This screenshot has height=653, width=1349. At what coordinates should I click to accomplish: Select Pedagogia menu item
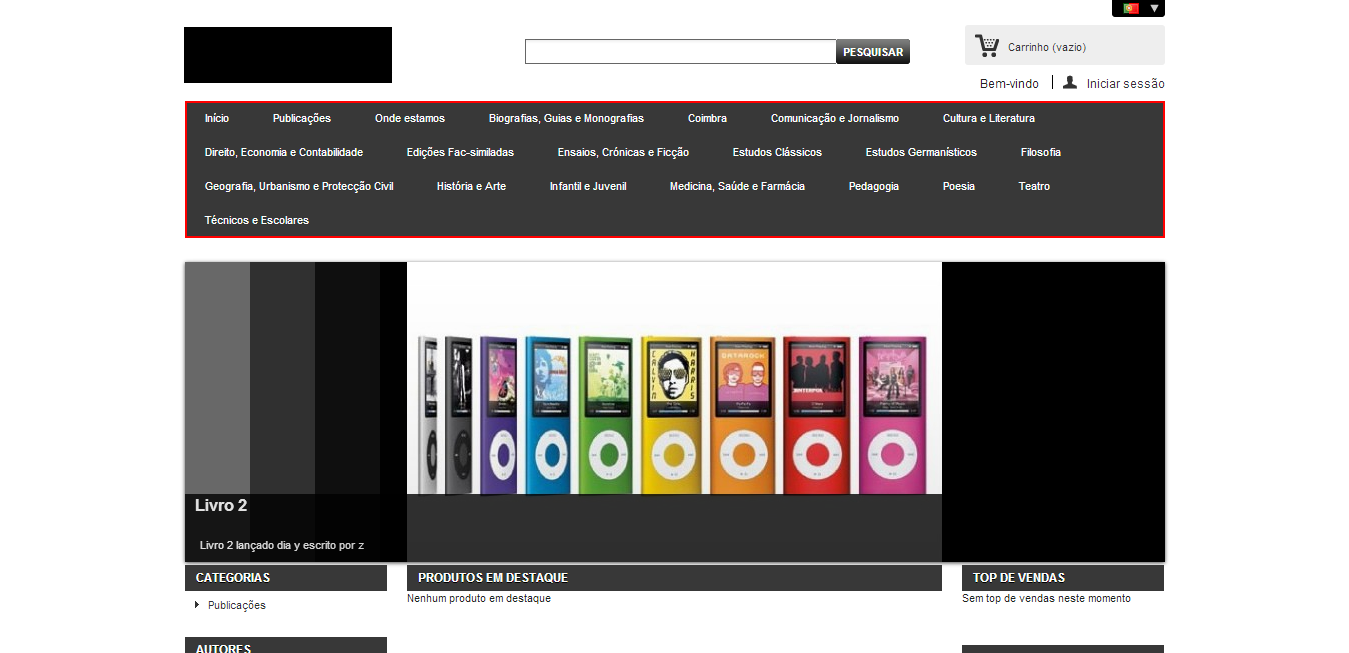tap(874, 186)
